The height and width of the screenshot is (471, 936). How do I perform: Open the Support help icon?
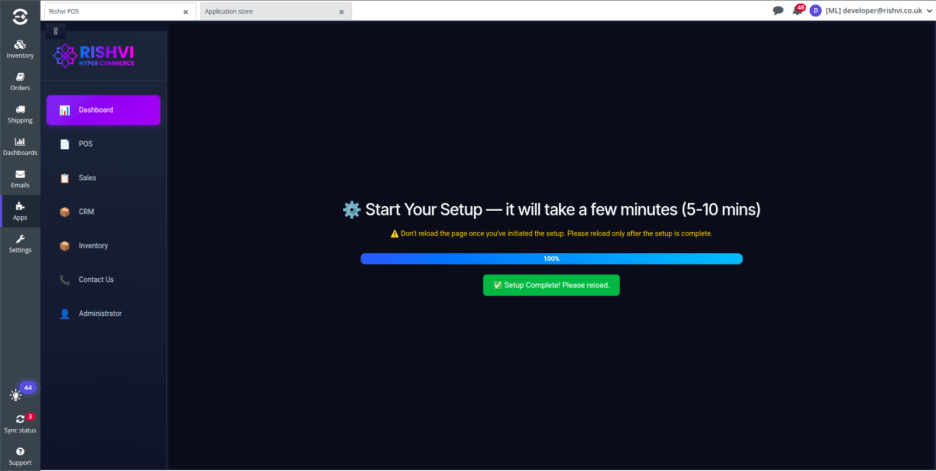coord(20,456)
